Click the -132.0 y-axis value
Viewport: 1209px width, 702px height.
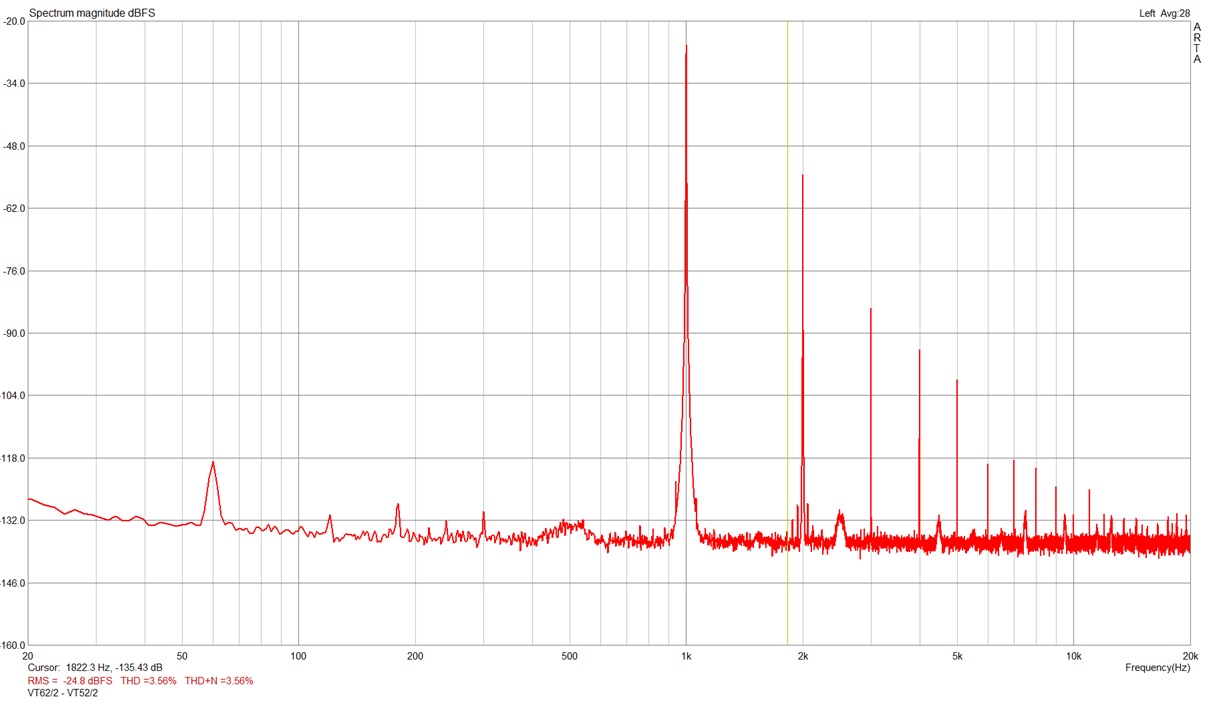13,521
